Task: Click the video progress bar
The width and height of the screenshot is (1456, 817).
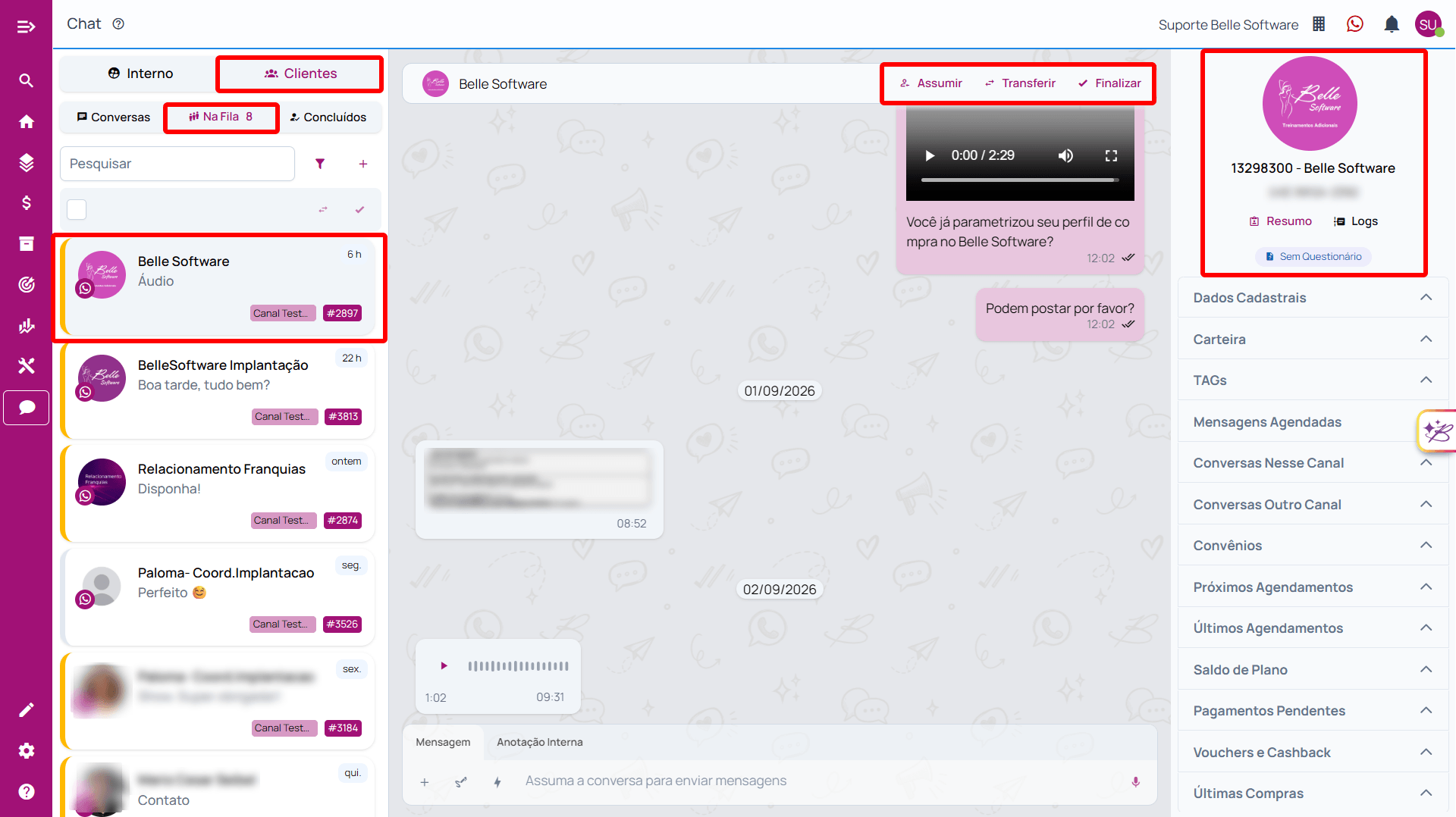Action: tap(1020, 180)
